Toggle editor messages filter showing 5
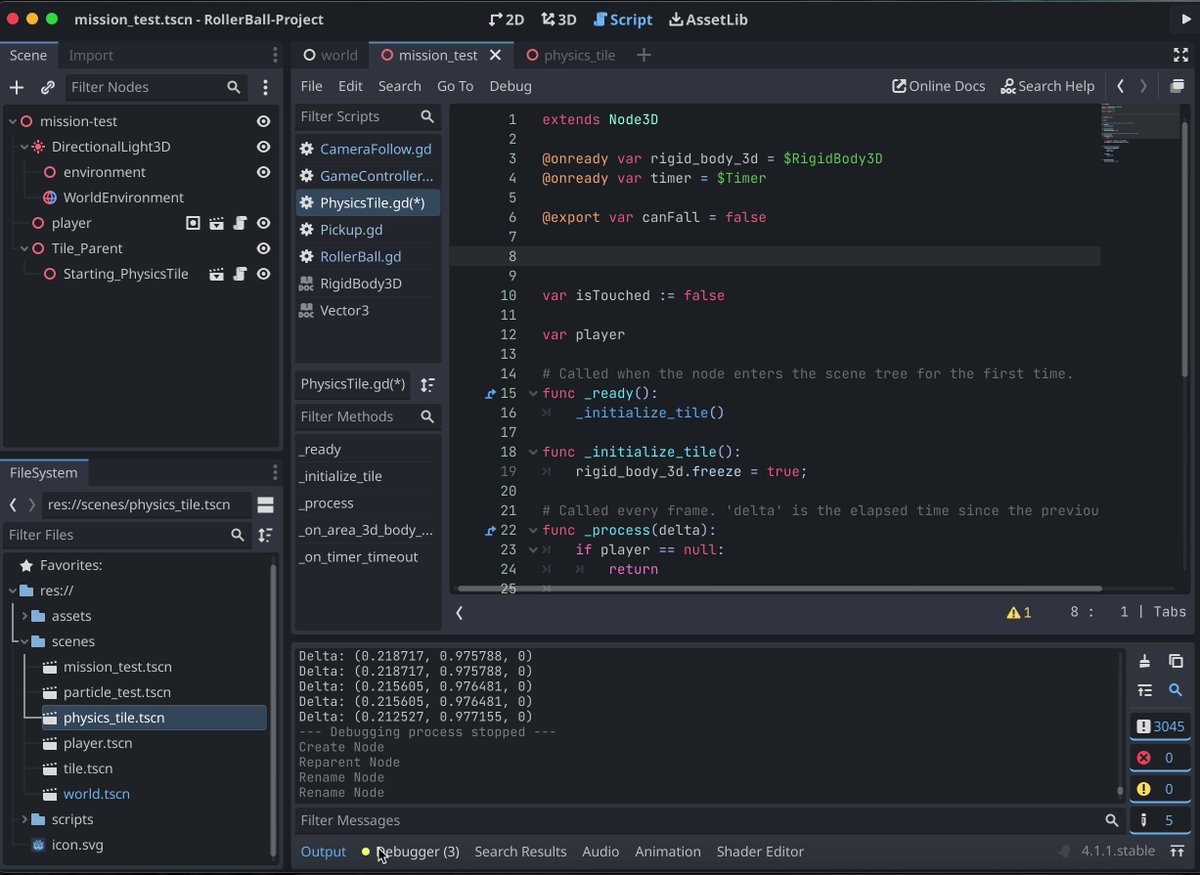 [x=1160, y=820]
